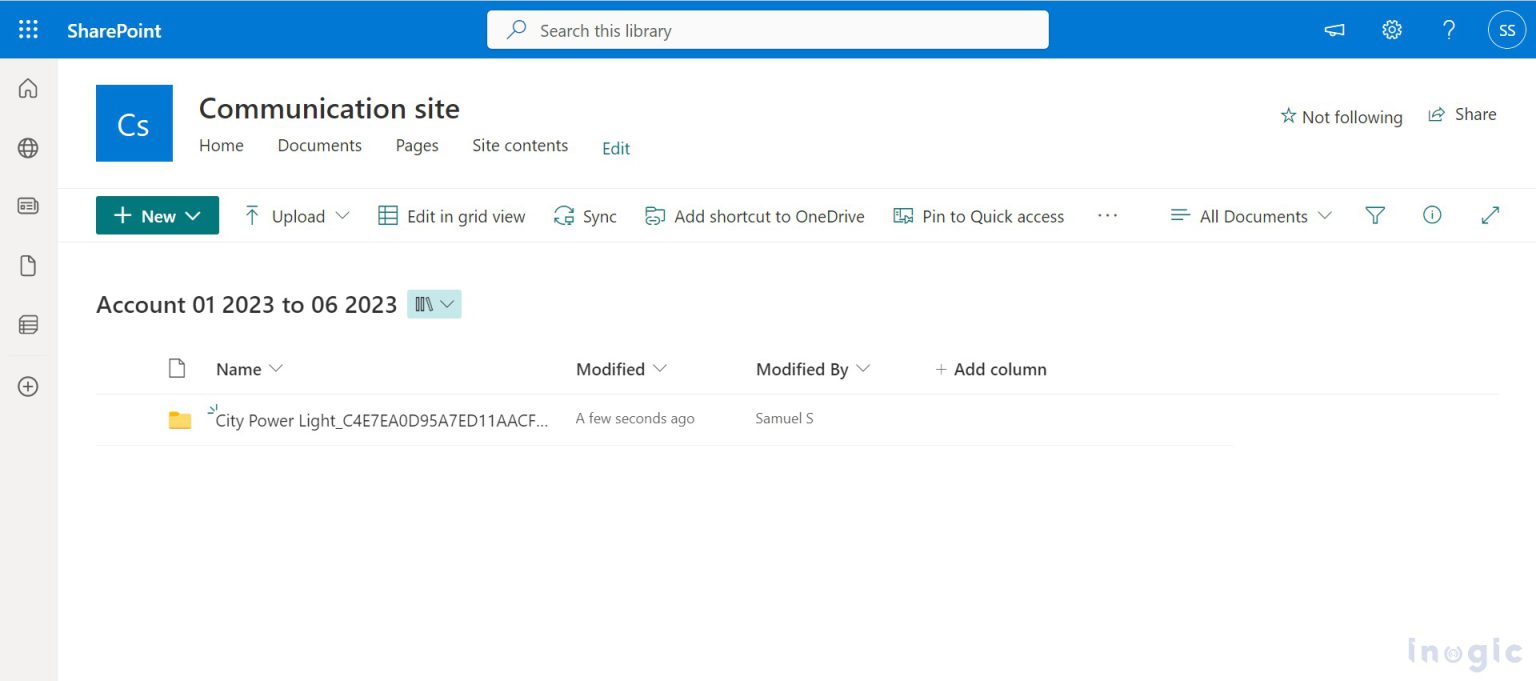The image size is (1536, 681).
Task: Expand content with the full-screen arrow icon
Action: (x=1490, y=216)
